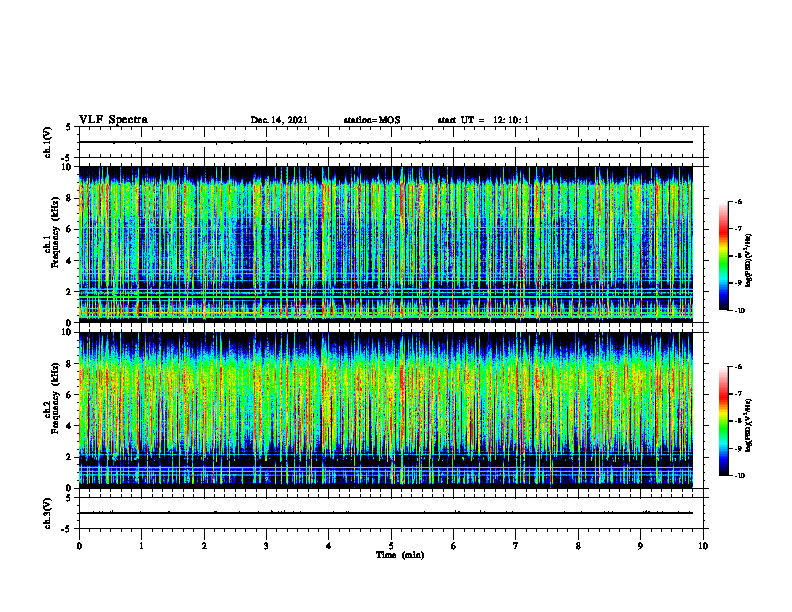Click time axis tick label "0"

[x=79, y=546]
